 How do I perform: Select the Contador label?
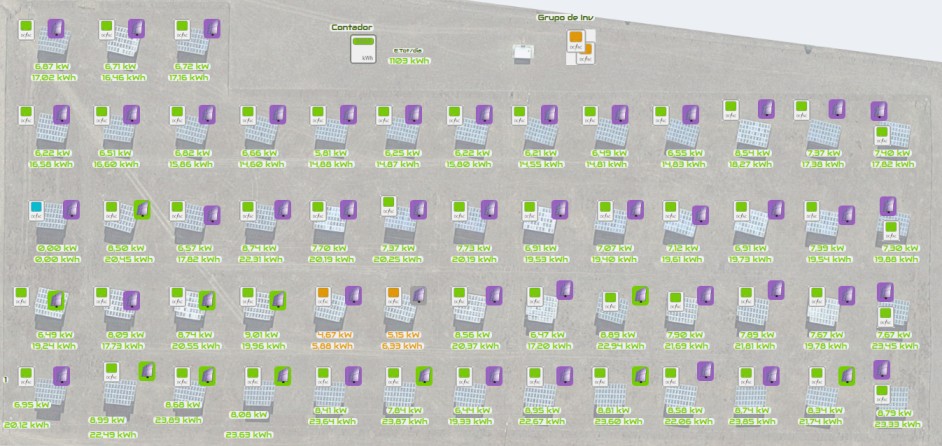click(x=352, y=27)
